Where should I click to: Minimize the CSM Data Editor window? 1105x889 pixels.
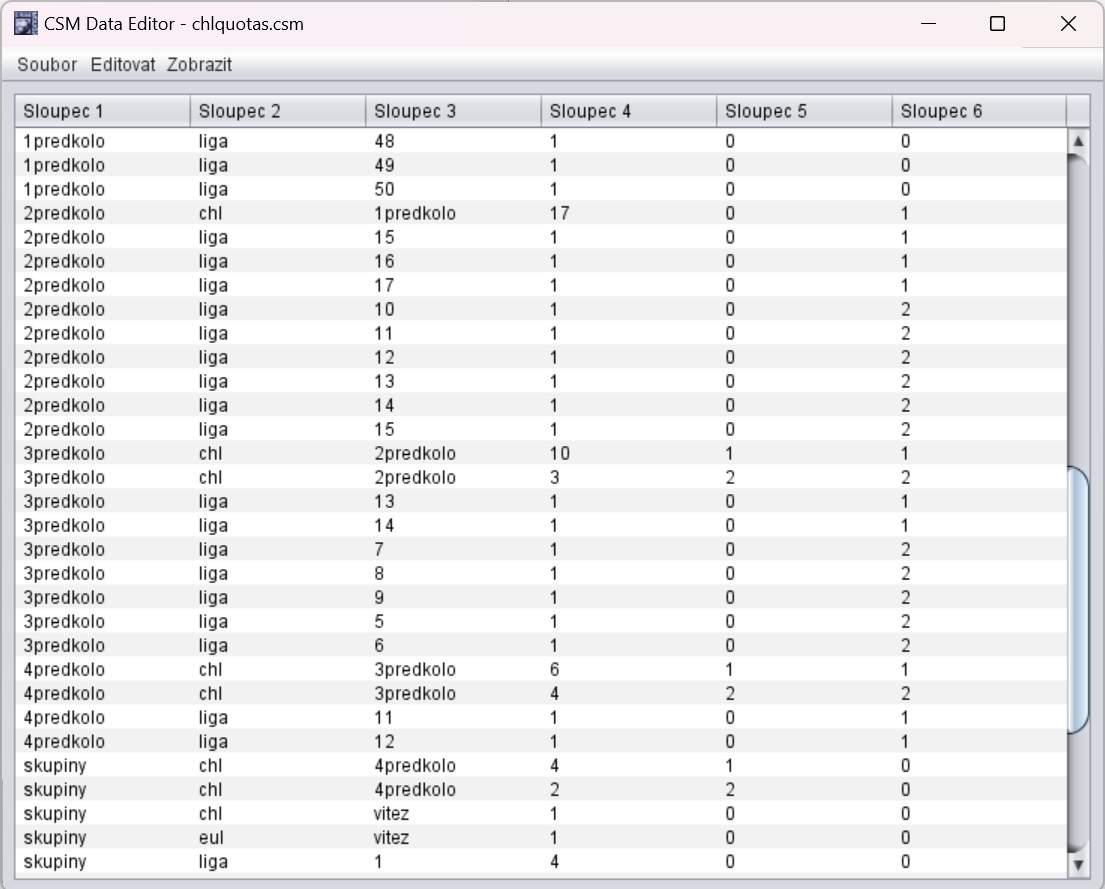[929, 24]
